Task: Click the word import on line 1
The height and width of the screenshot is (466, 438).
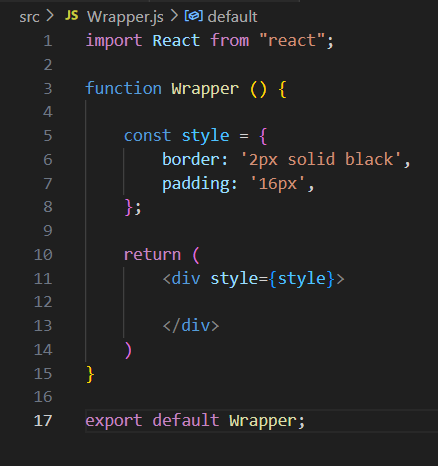Action: pyautogui.click(x=114, y=41)
